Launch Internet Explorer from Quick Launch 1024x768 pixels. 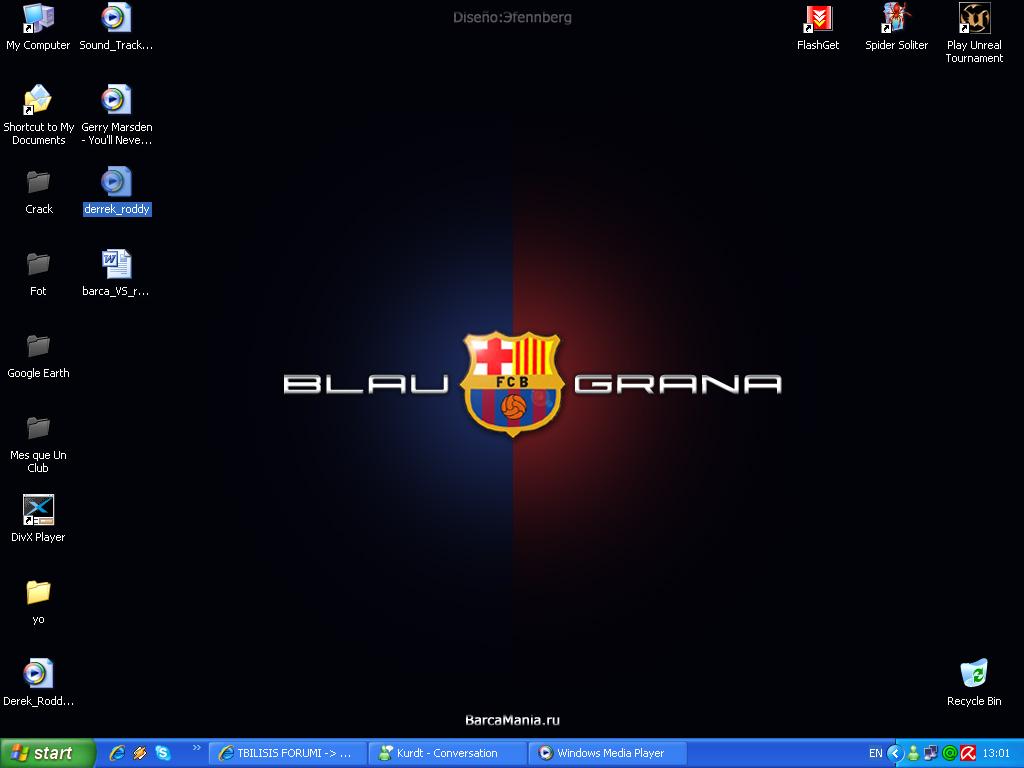(x=117, y=753)
